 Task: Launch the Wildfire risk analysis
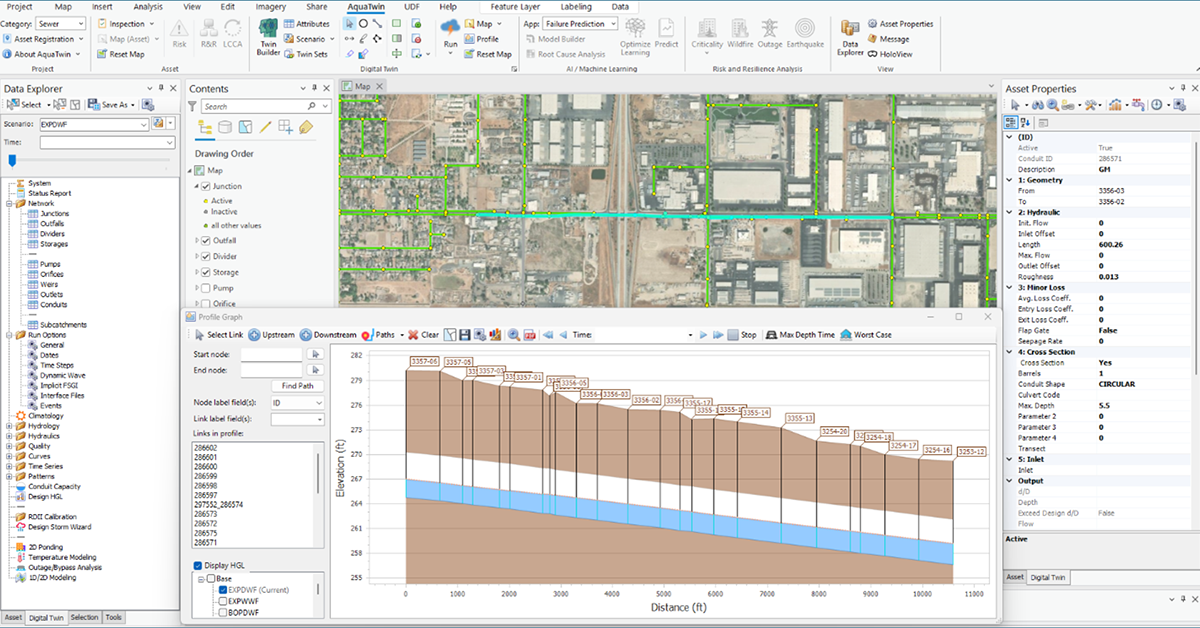point(740,32)
